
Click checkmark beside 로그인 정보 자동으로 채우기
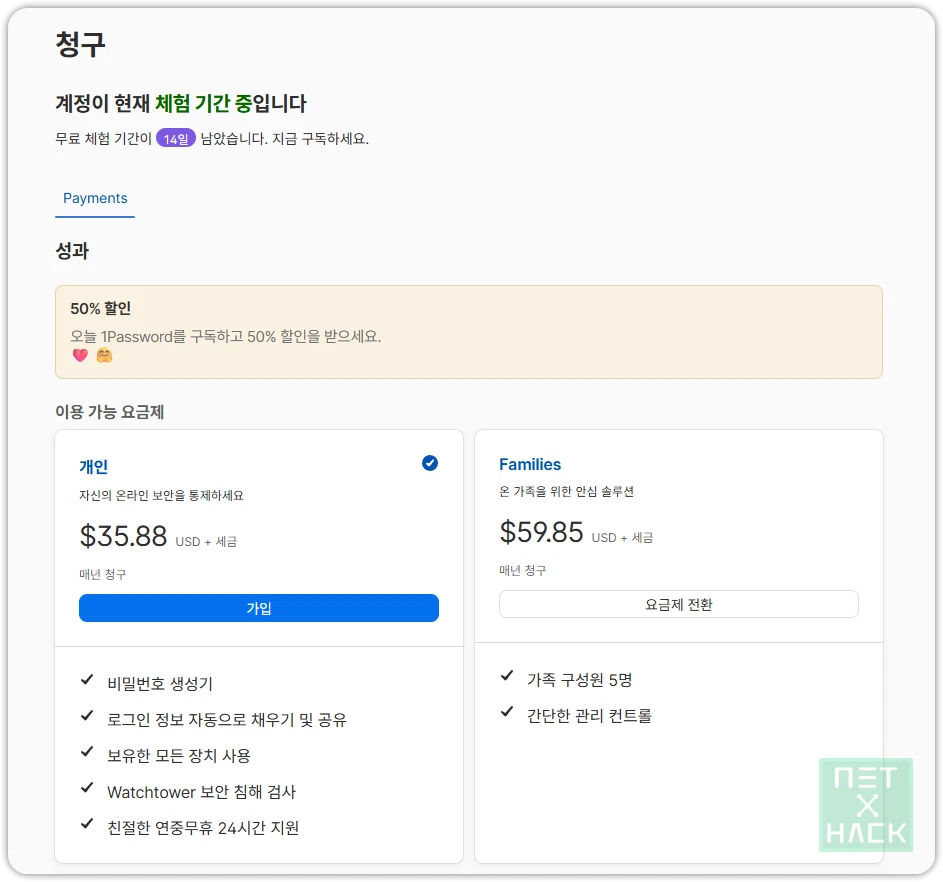click(87, 716)
